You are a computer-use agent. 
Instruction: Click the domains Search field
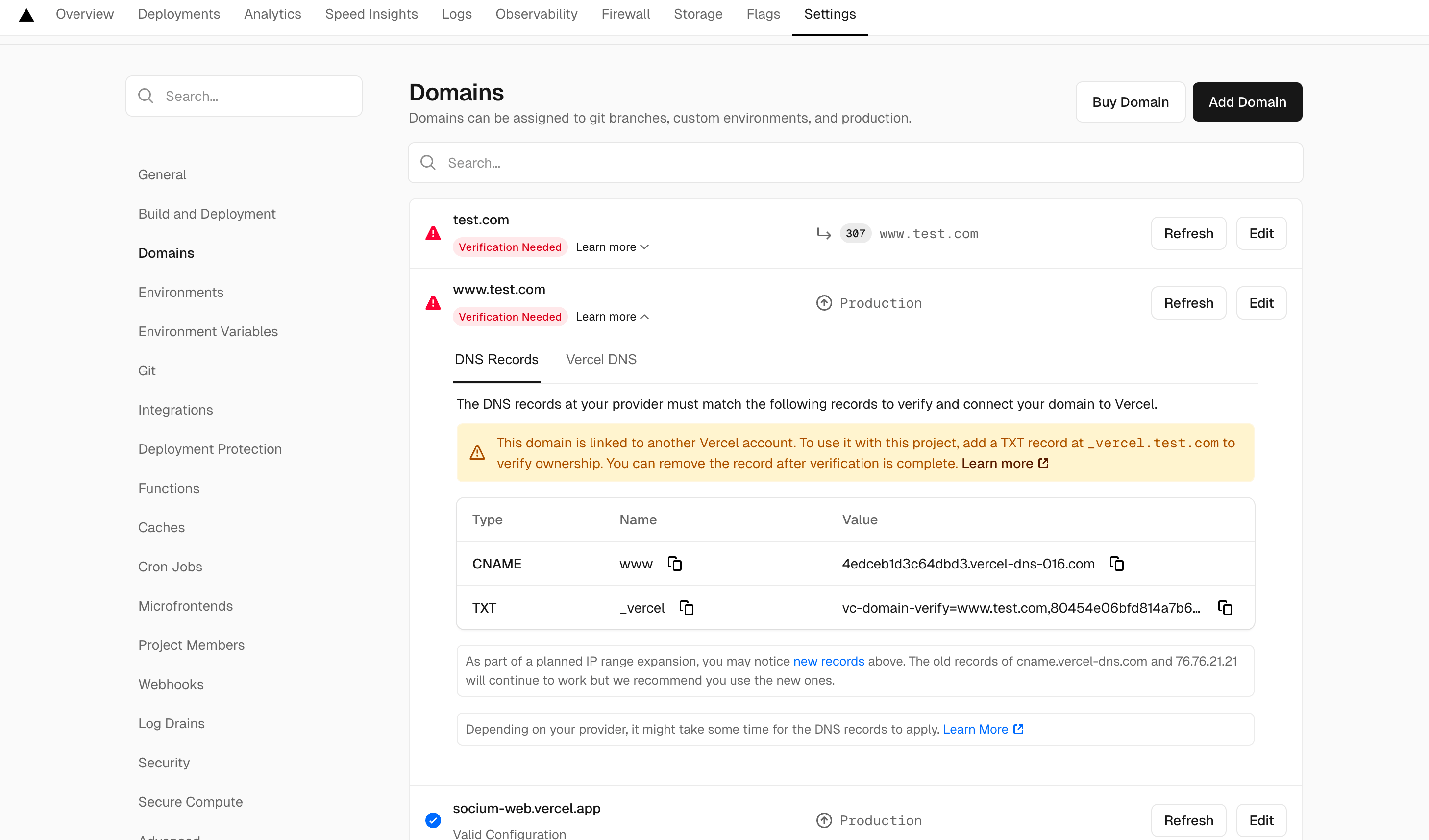tap(855, 163)
